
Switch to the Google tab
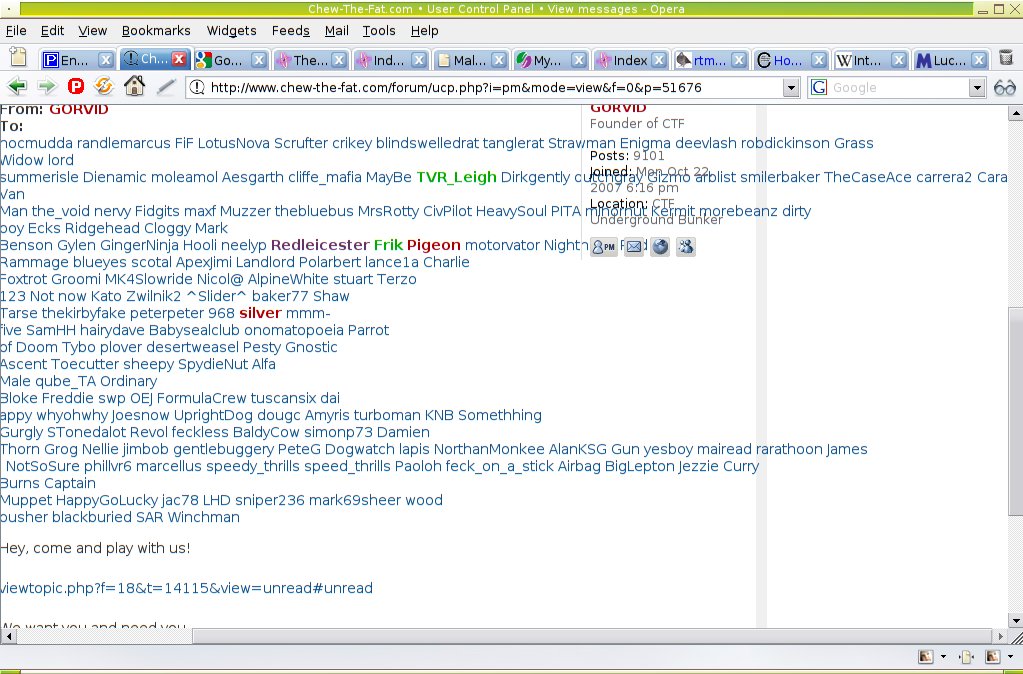click(222, 60)
